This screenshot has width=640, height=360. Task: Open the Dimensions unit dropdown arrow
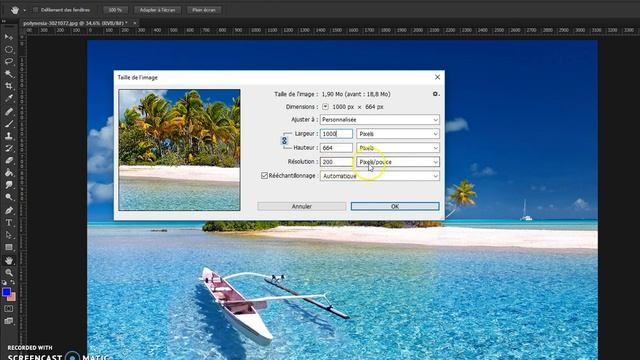(325, 107)
